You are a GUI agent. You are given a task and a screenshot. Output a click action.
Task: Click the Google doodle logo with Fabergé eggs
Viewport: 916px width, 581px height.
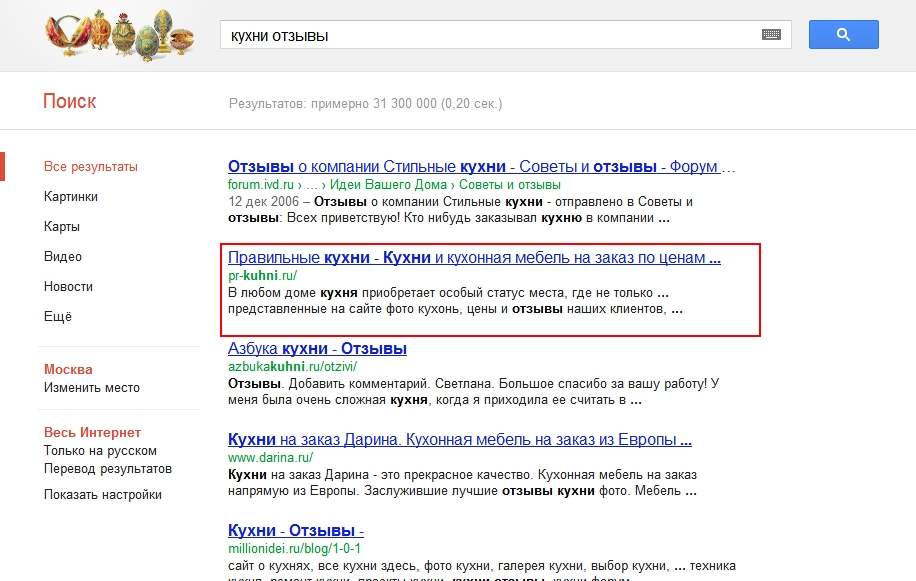tap(120, 35)
